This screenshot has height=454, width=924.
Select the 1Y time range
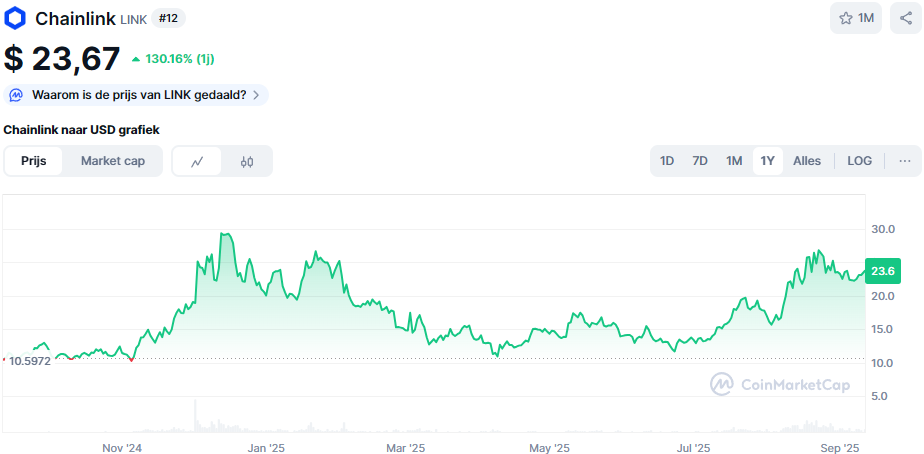click(767, 160)
